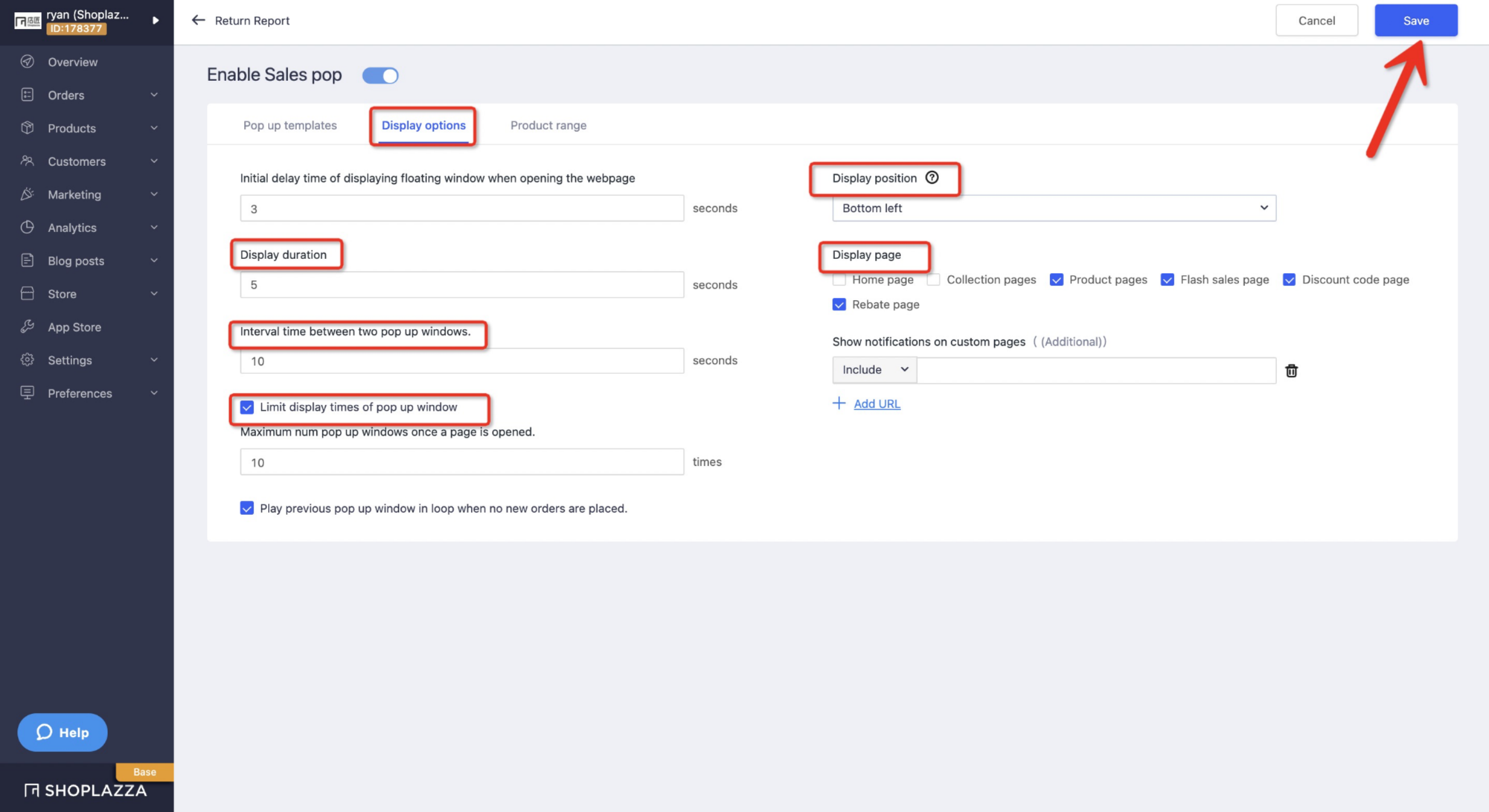Switch to the Pop up templates tab
Screen dimensions: 1489x812
coord(290,125)
